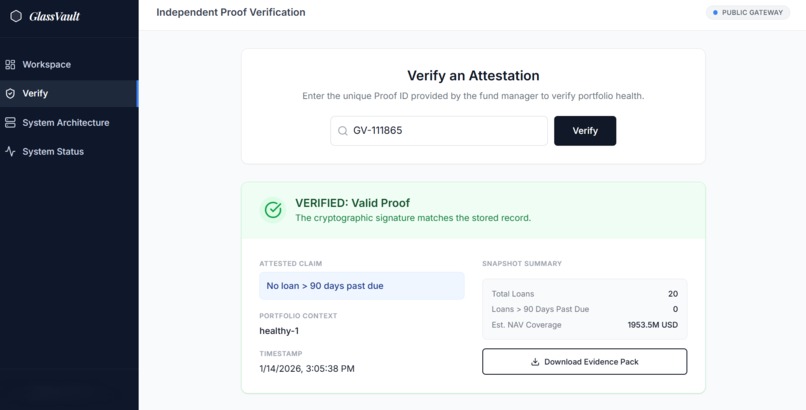Image resolution: width=806 pixels, height=410 pixels.
Task: Click the VERIFIED: Valid Proof heading
Action: pos(352,203)
